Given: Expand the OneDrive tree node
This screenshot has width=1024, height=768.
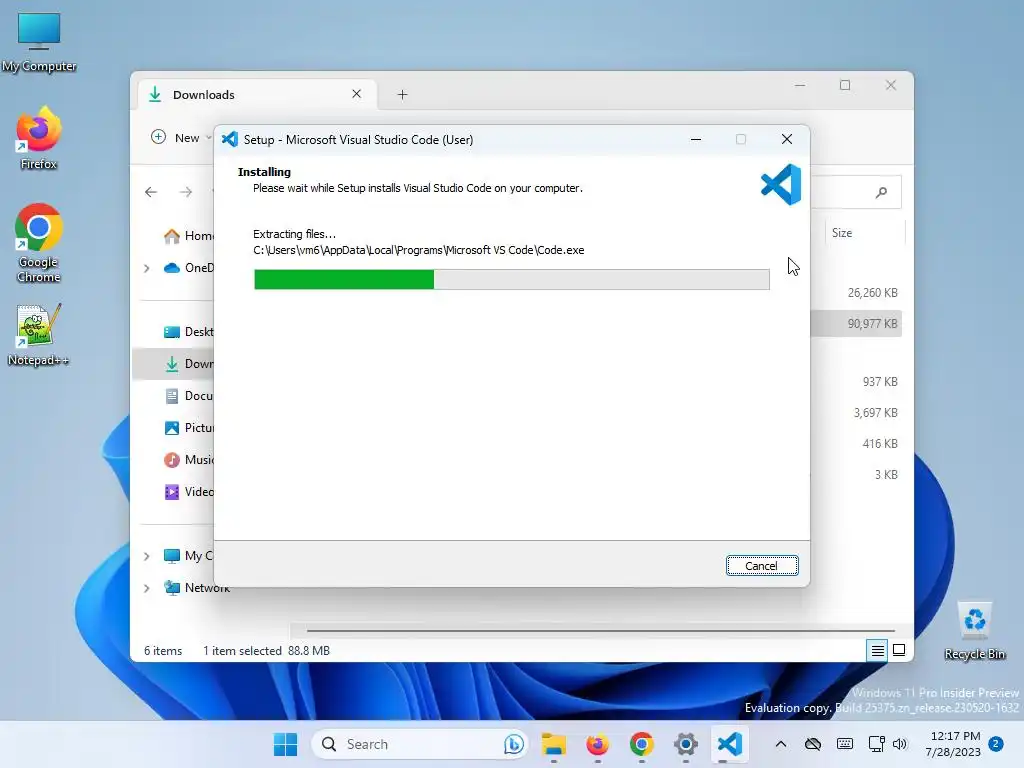Looking at the screenshot, I should [147, 268].
